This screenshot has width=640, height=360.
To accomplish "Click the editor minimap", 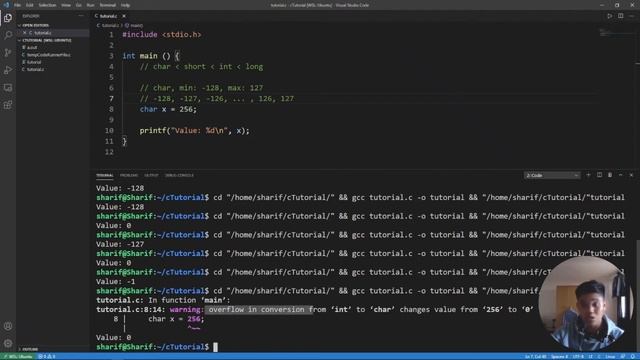I will 616,33.
